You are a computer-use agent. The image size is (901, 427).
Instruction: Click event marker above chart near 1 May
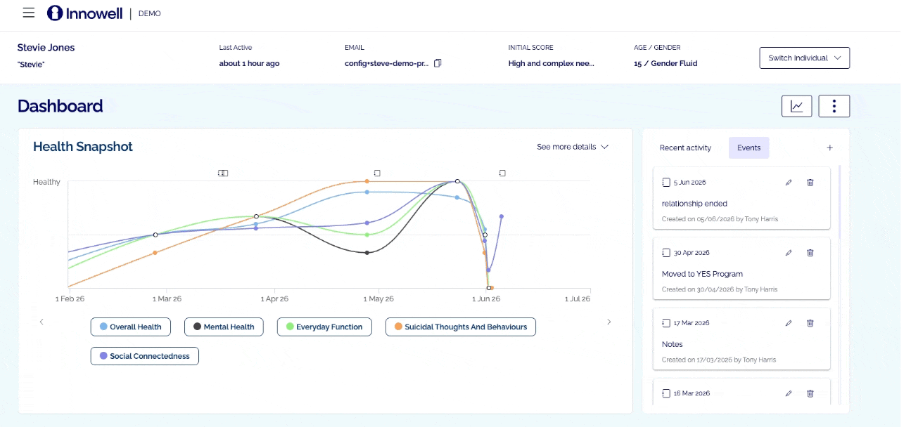[377, 173]
